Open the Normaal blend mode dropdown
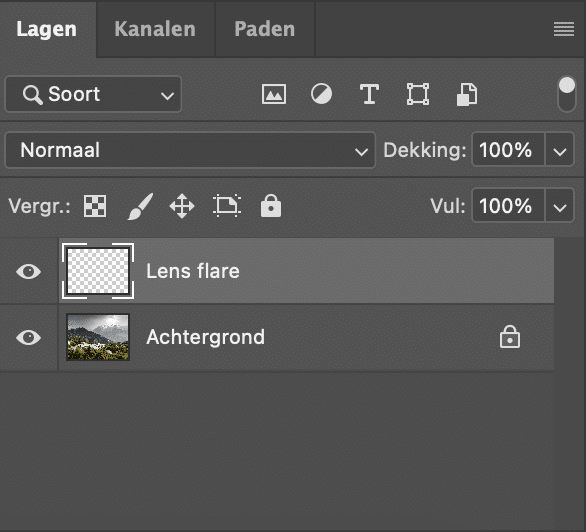586x532 pixels. [190, 150]
